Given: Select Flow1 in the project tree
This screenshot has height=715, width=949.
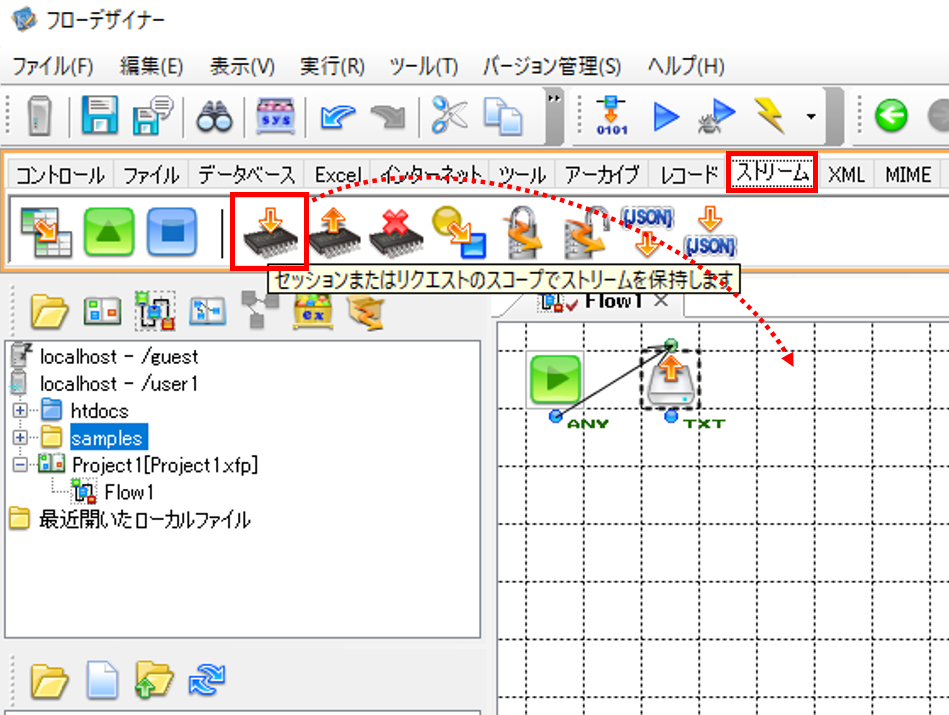Looking at the screenshot, I should pyautogui.click(x=128, y=492).
